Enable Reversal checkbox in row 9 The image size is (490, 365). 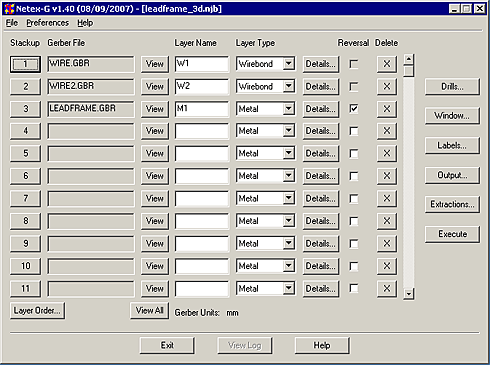354,244
